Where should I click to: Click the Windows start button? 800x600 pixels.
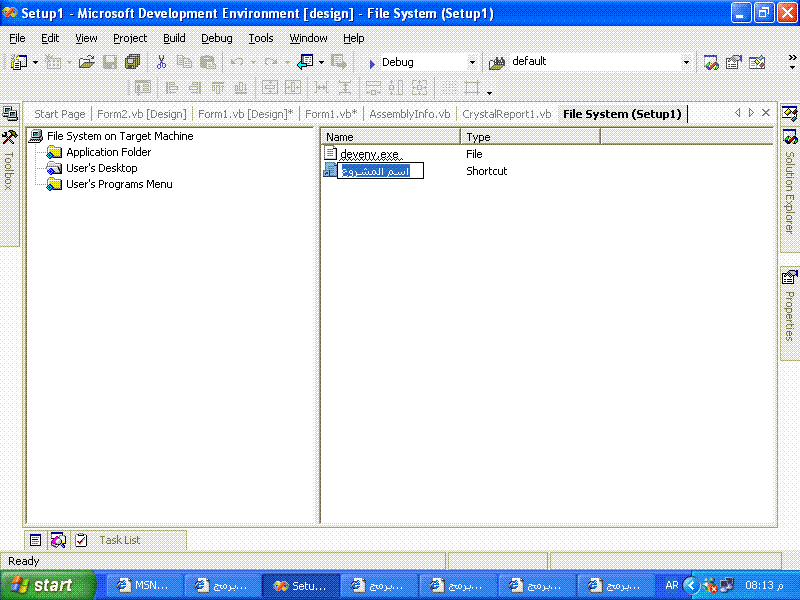pyautogui.click(x=48, y=585)
